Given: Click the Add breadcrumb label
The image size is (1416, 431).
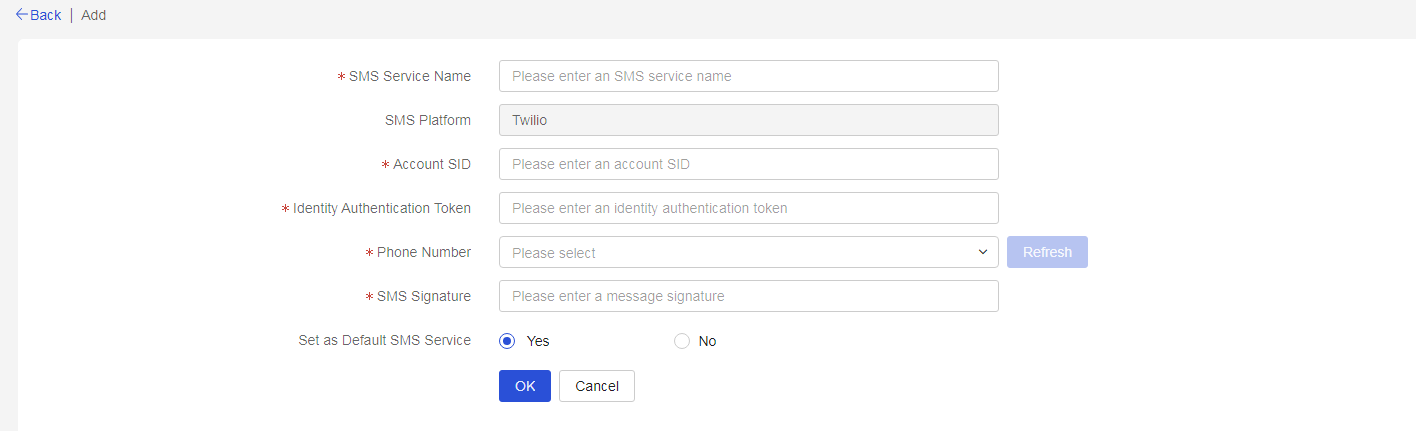Looking at the screenshot, I should pos(94,15).
